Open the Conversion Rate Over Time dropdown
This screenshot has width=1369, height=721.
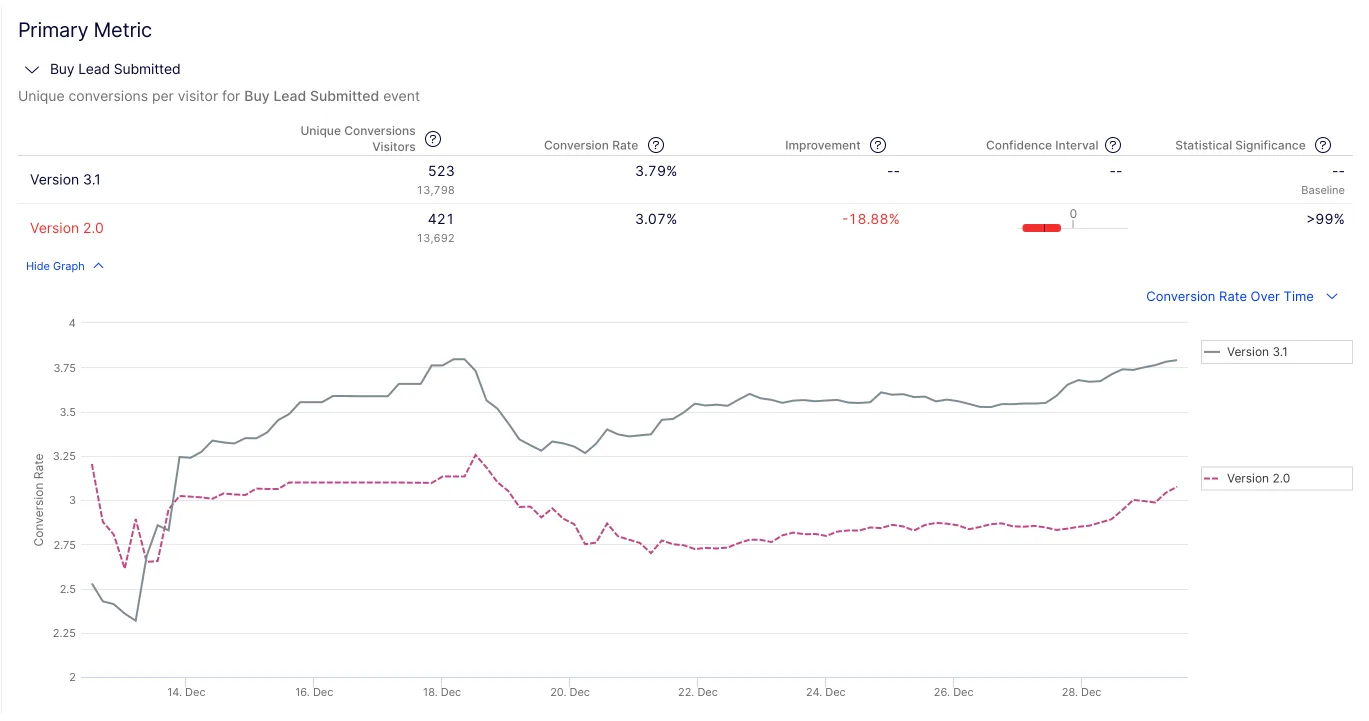pos(1229,296)
